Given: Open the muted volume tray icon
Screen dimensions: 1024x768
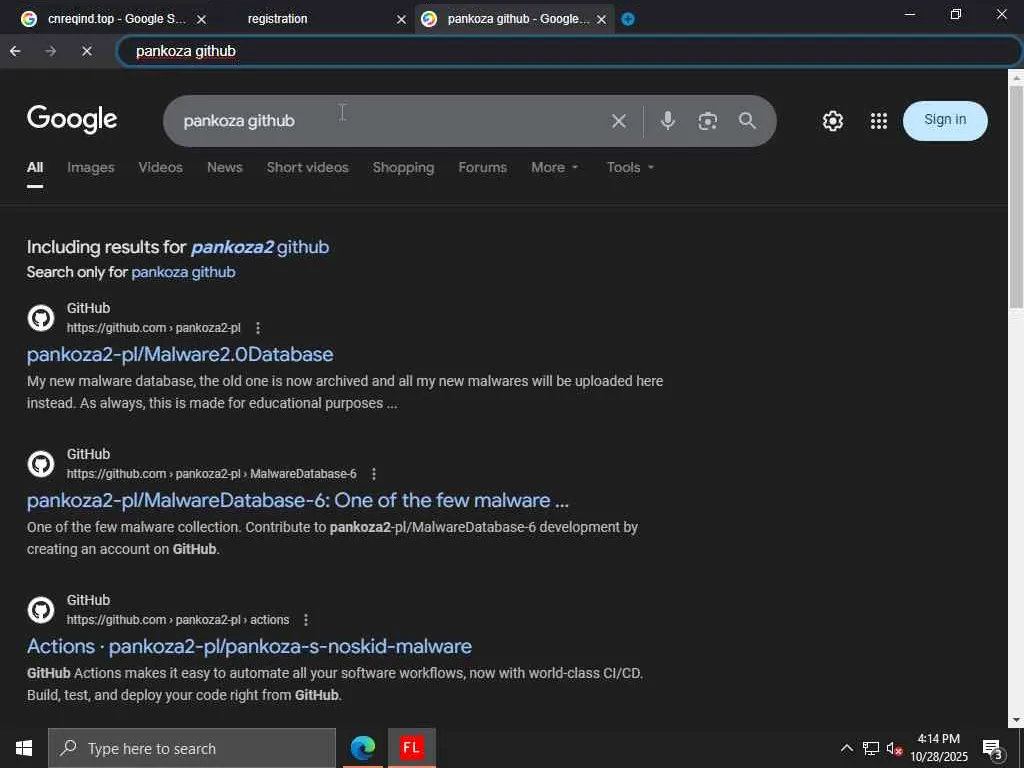Looking at the screenshot, I should tap(894, 748).
